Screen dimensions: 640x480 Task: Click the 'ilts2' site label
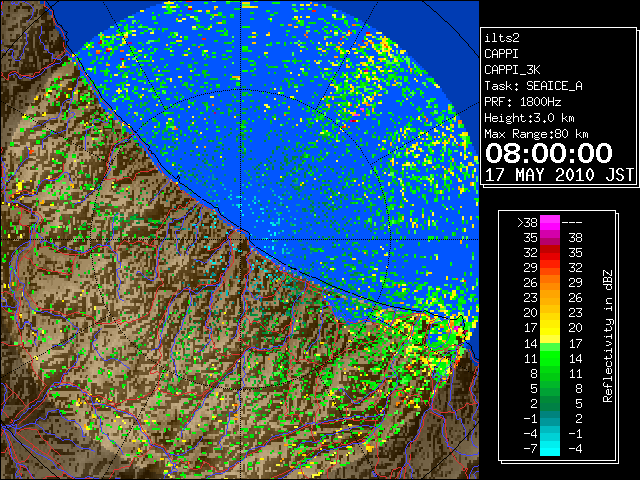(x=502, y=38)
